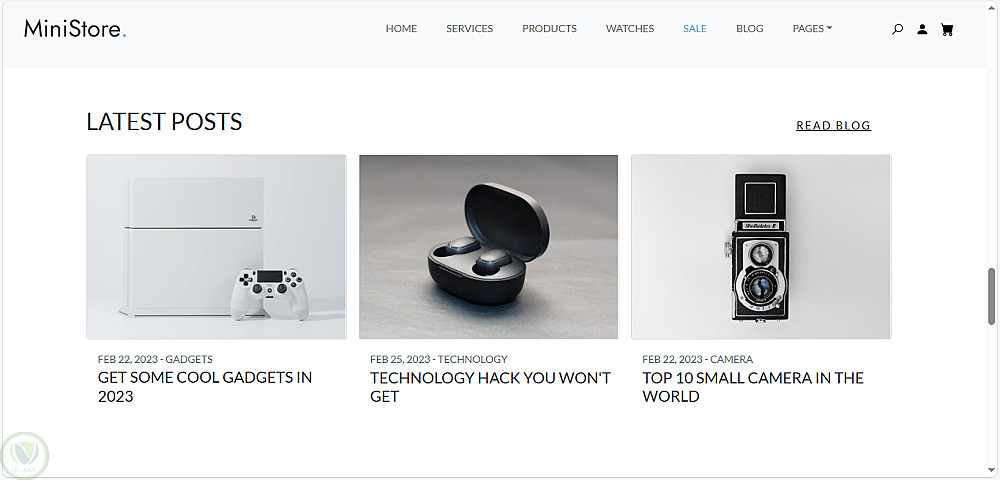
Task: Open the Watches menu item
Action: pos(629,29)
